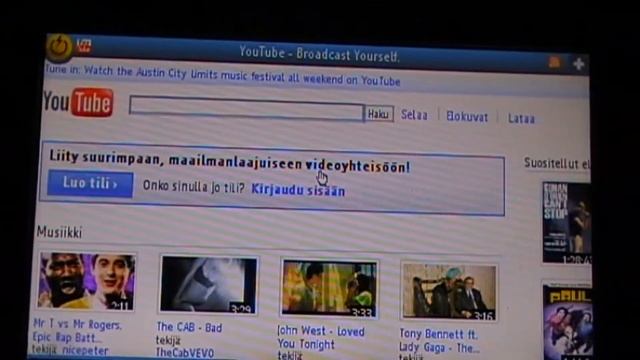This screenshot has width=640, height=360.
Task: Open the Paul movie poster thumbnail
Action: click(x=568, y=322)
